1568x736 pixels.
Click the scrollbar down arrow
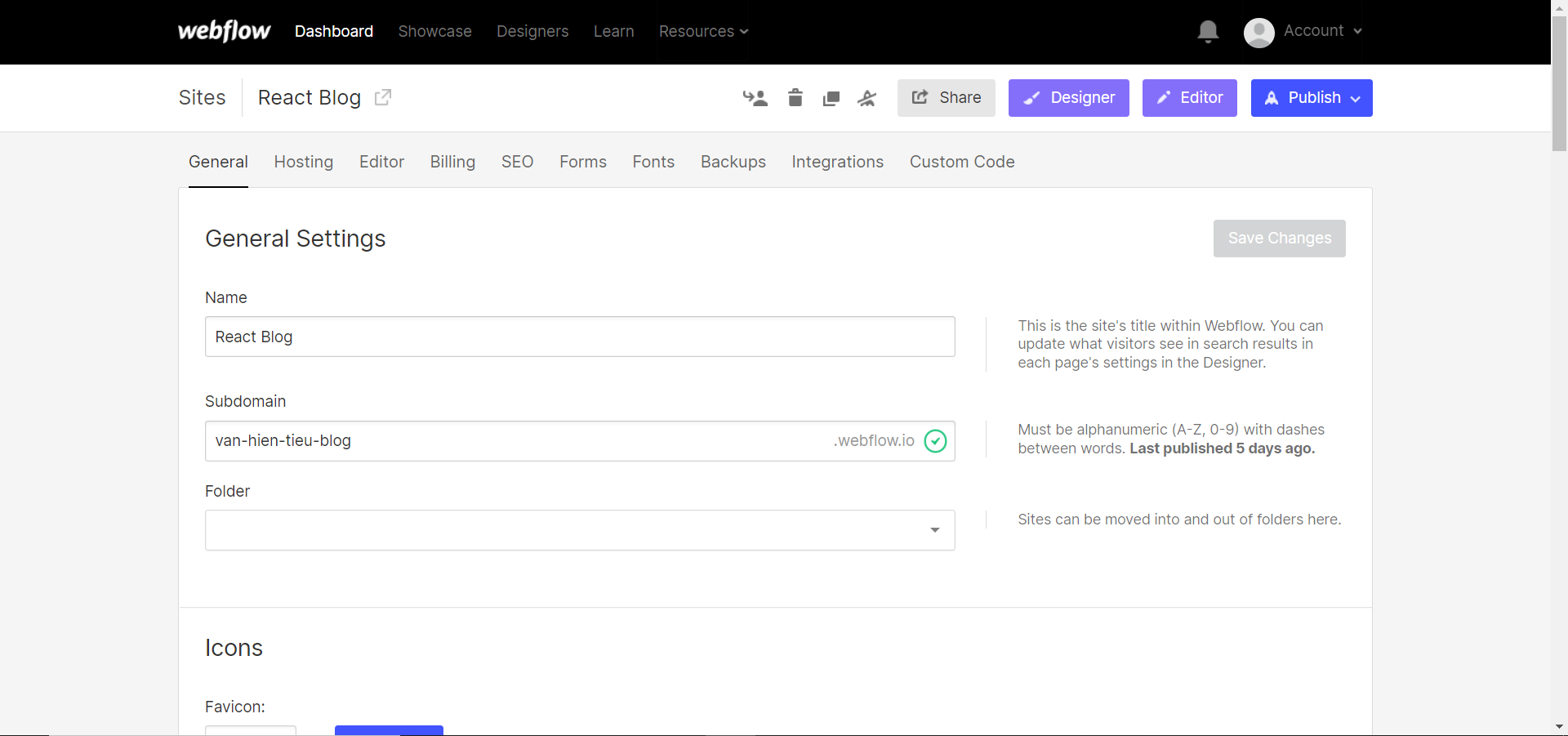[1559, 727]
